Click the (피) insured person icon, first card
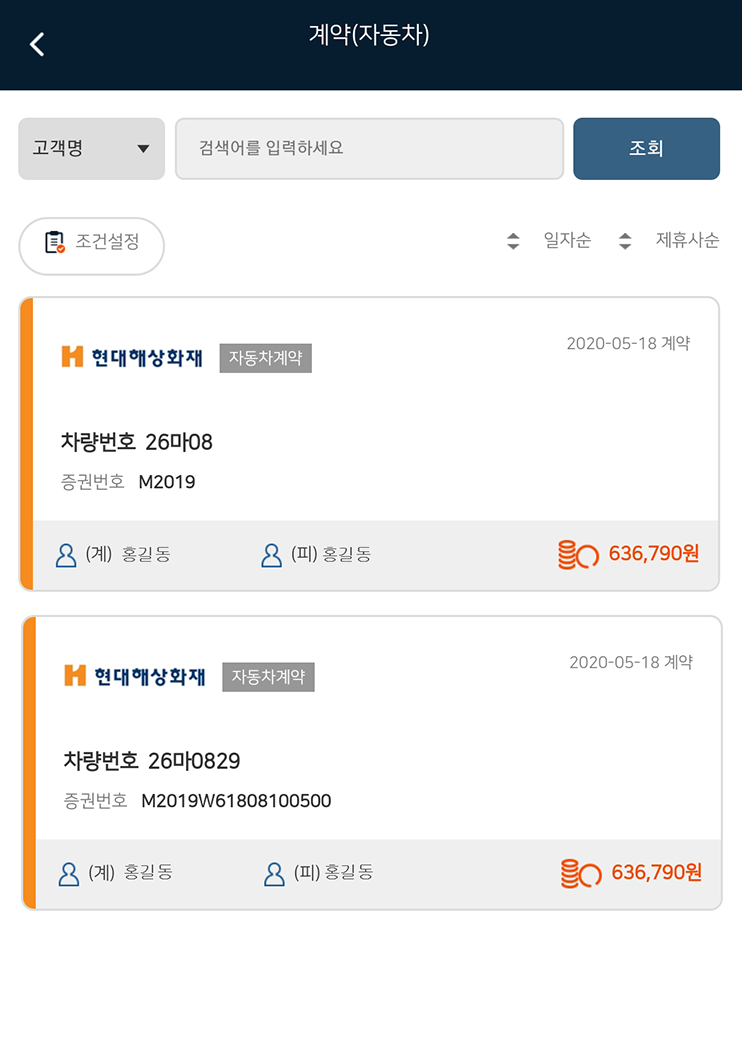The height and width of the screenshot is (1042, 742). point(271,555)
